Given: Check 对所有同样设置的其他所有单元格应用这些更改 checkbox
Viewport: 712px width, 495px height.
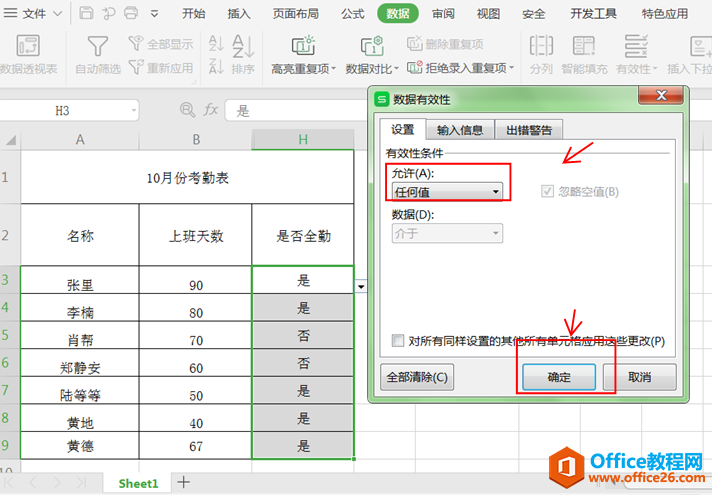Looking at the screenshot, I should coord(398,341).
